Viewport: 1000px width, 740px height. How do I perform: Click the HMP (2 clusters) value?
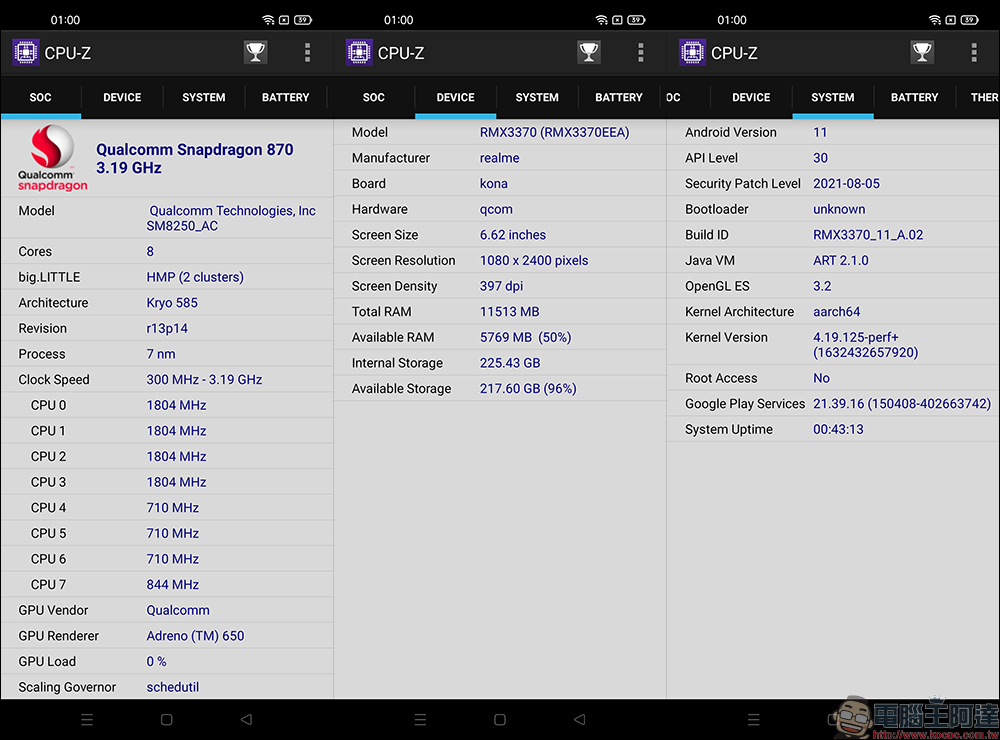(195, 277)
